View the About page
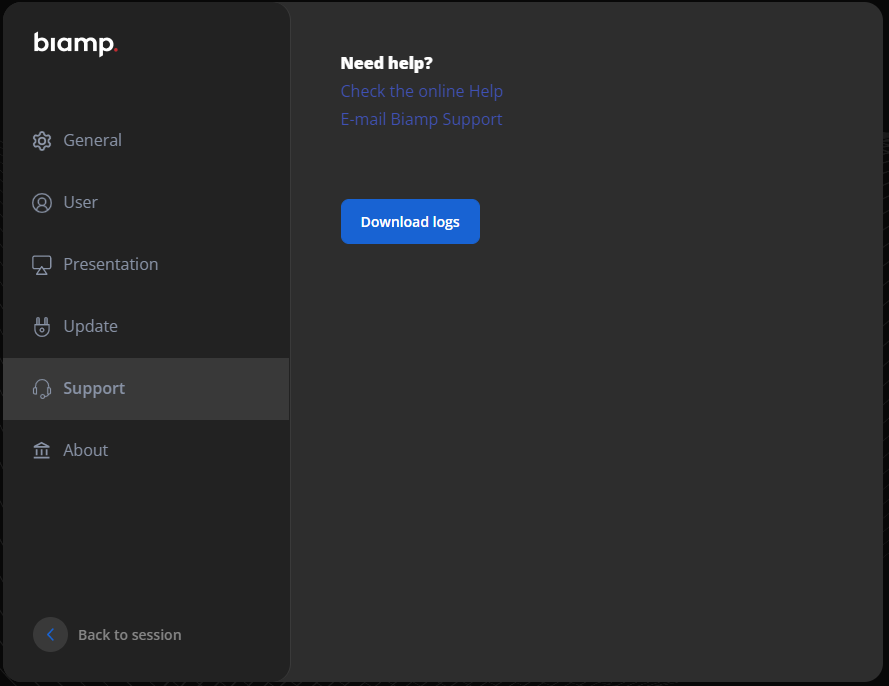The image size is (889, 686). pyautogui.click(x=85, y=450)
